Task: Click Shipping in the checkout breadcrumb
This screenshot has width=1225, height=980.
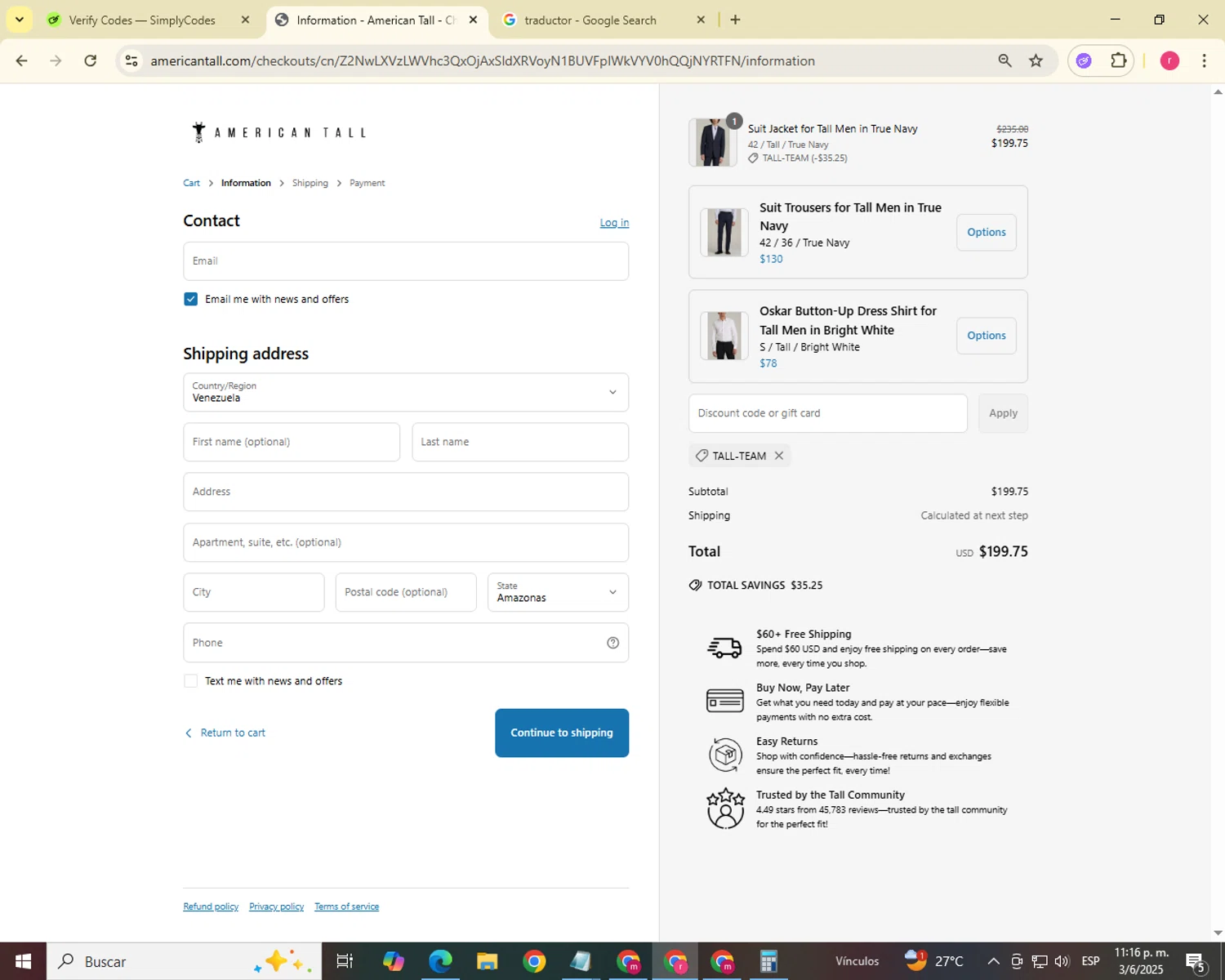Action: 310,183
